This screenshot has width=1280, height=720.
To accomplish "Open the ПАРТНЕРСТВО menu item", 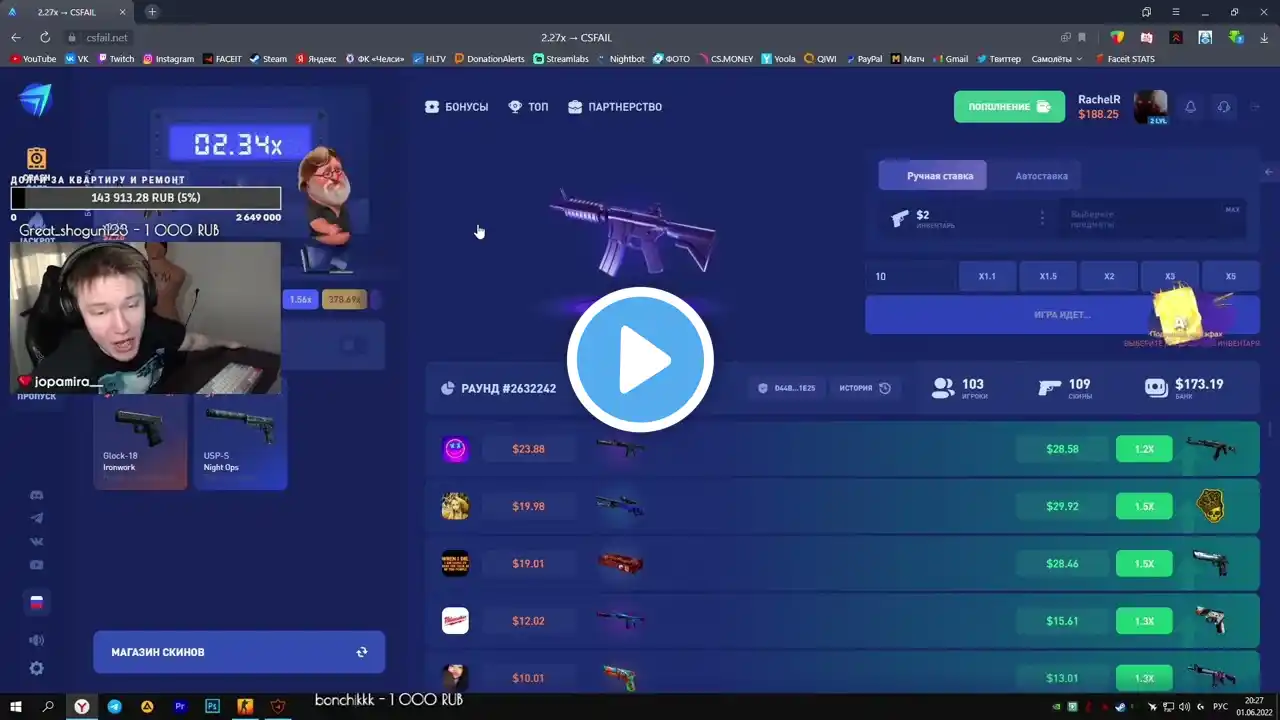I will click(x=615, y=107).
